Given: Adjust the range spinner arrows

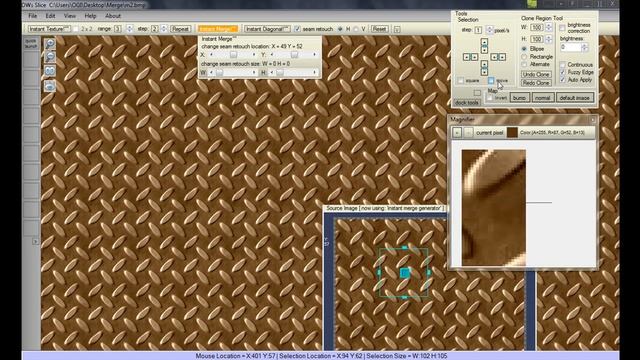Looking at the screenshot, I should [x=129, y=29].
